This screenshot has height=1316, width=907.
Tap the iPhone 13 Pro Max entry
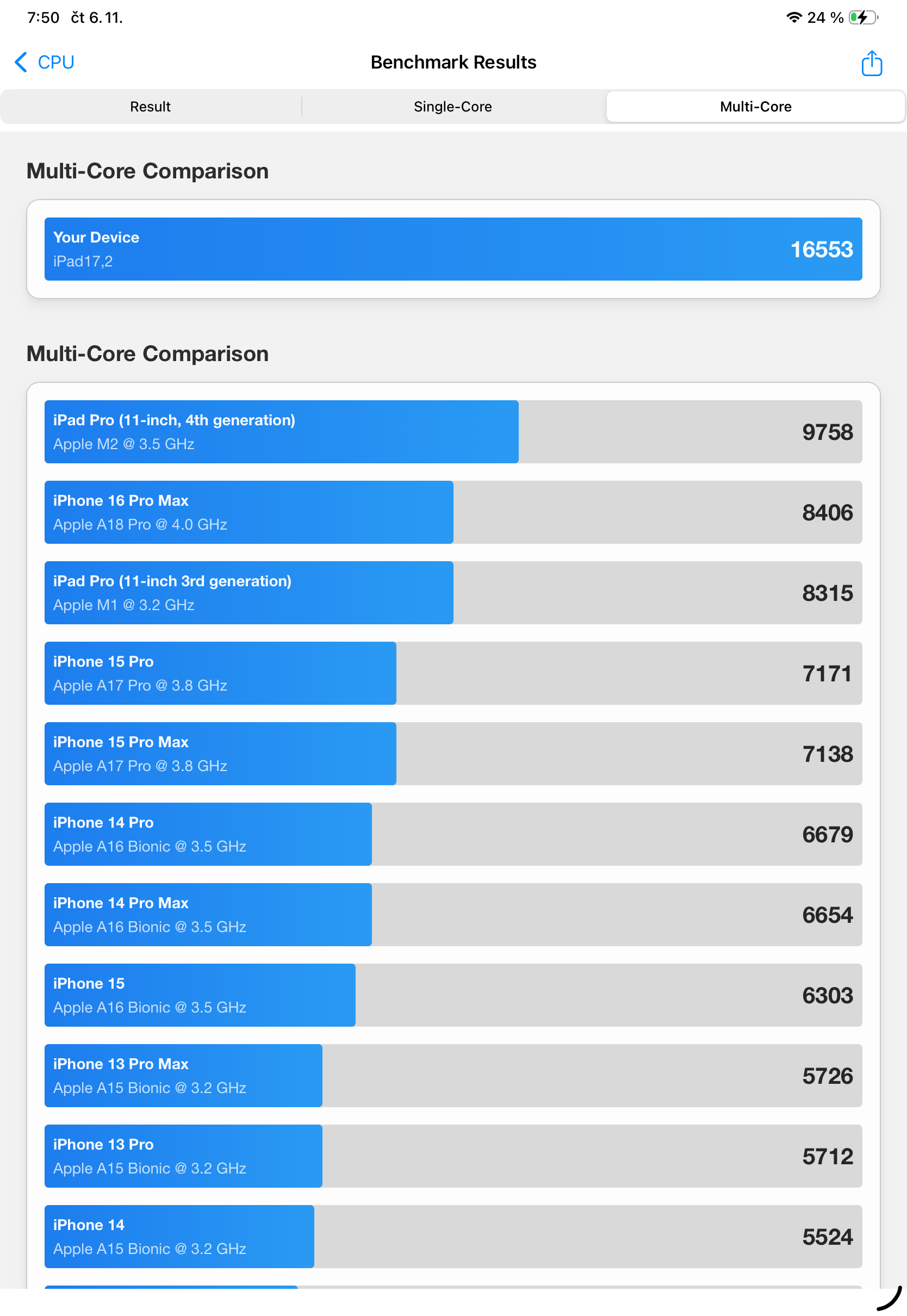453,1076
